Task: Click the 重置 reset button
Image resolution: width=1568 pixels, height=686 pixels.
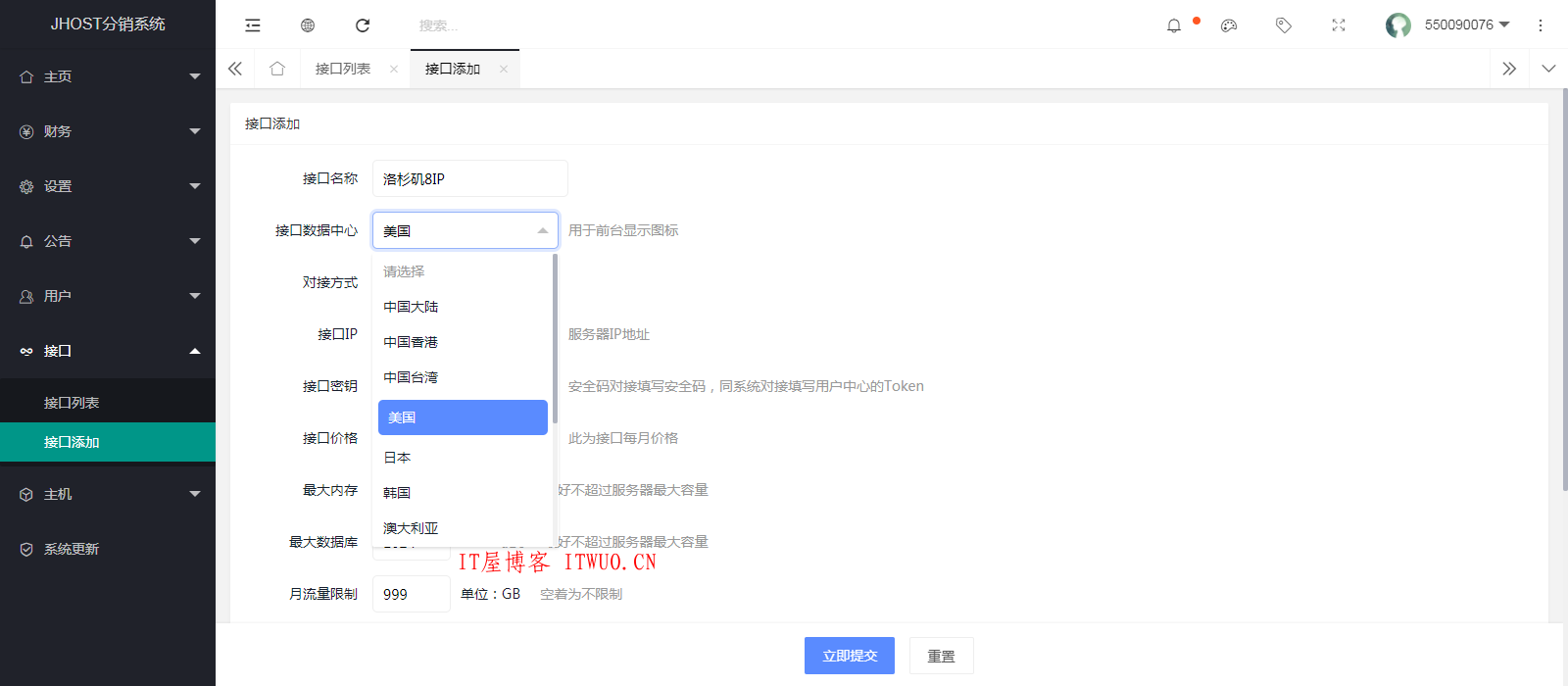Action: coord(942,656)
